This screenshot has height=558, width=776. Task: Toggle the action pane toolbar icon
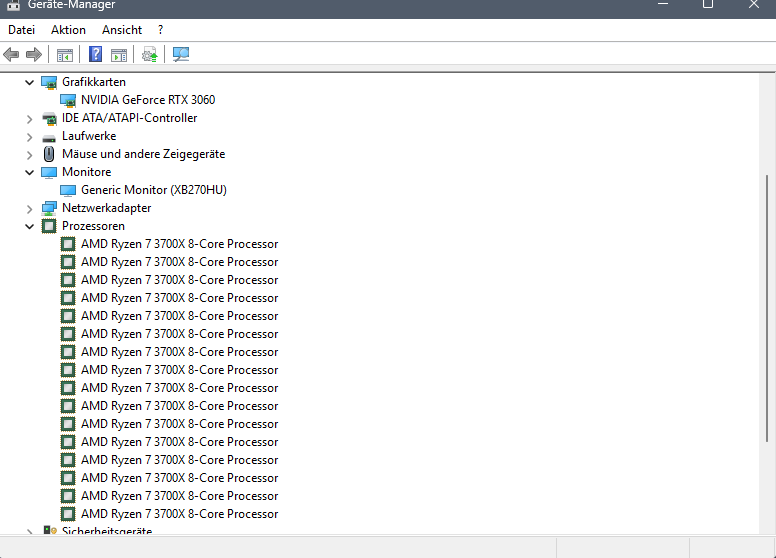point(119,54)
